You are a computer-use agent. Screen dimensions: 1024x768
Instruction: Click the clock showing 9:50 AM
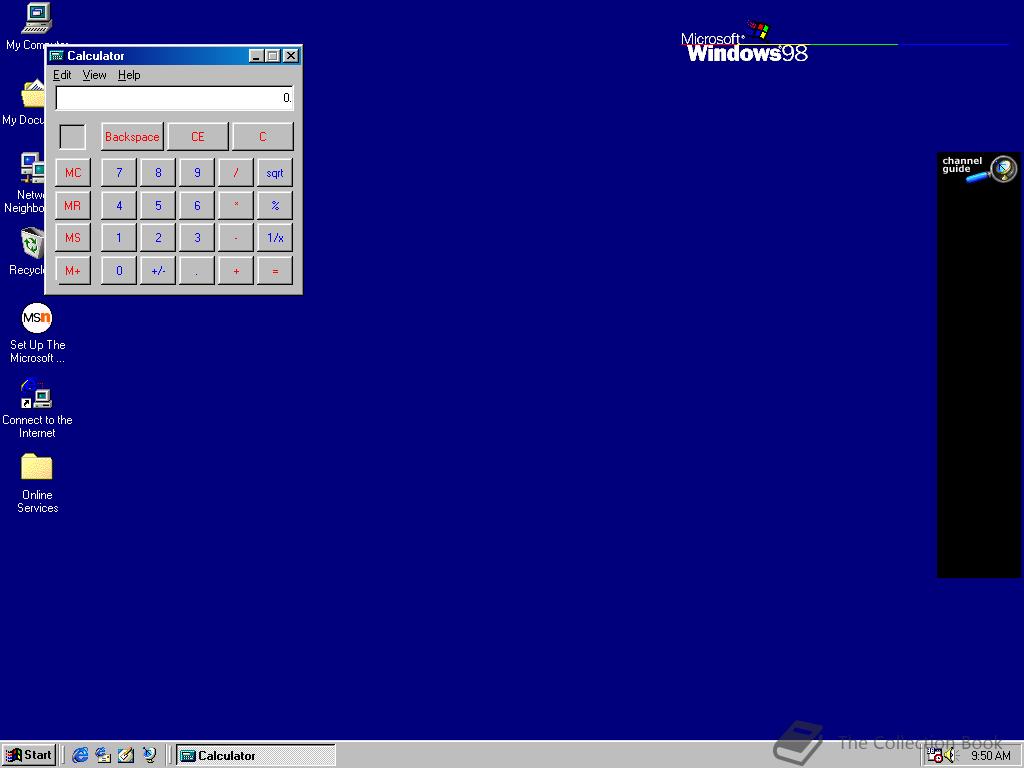tap(991, 756)
